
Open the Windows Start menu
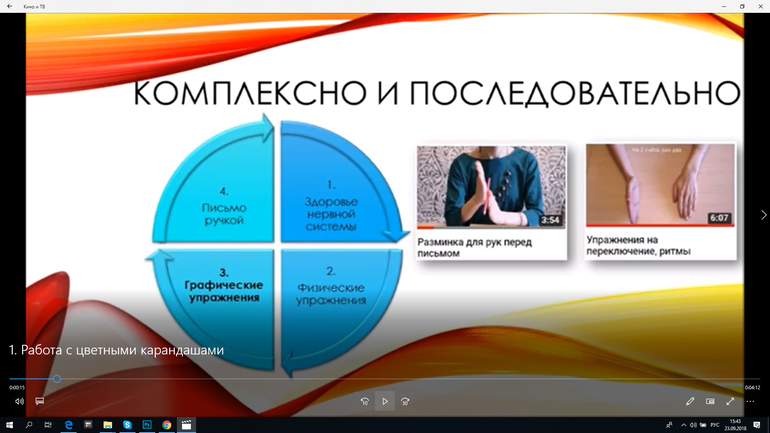tap(9, 425)
